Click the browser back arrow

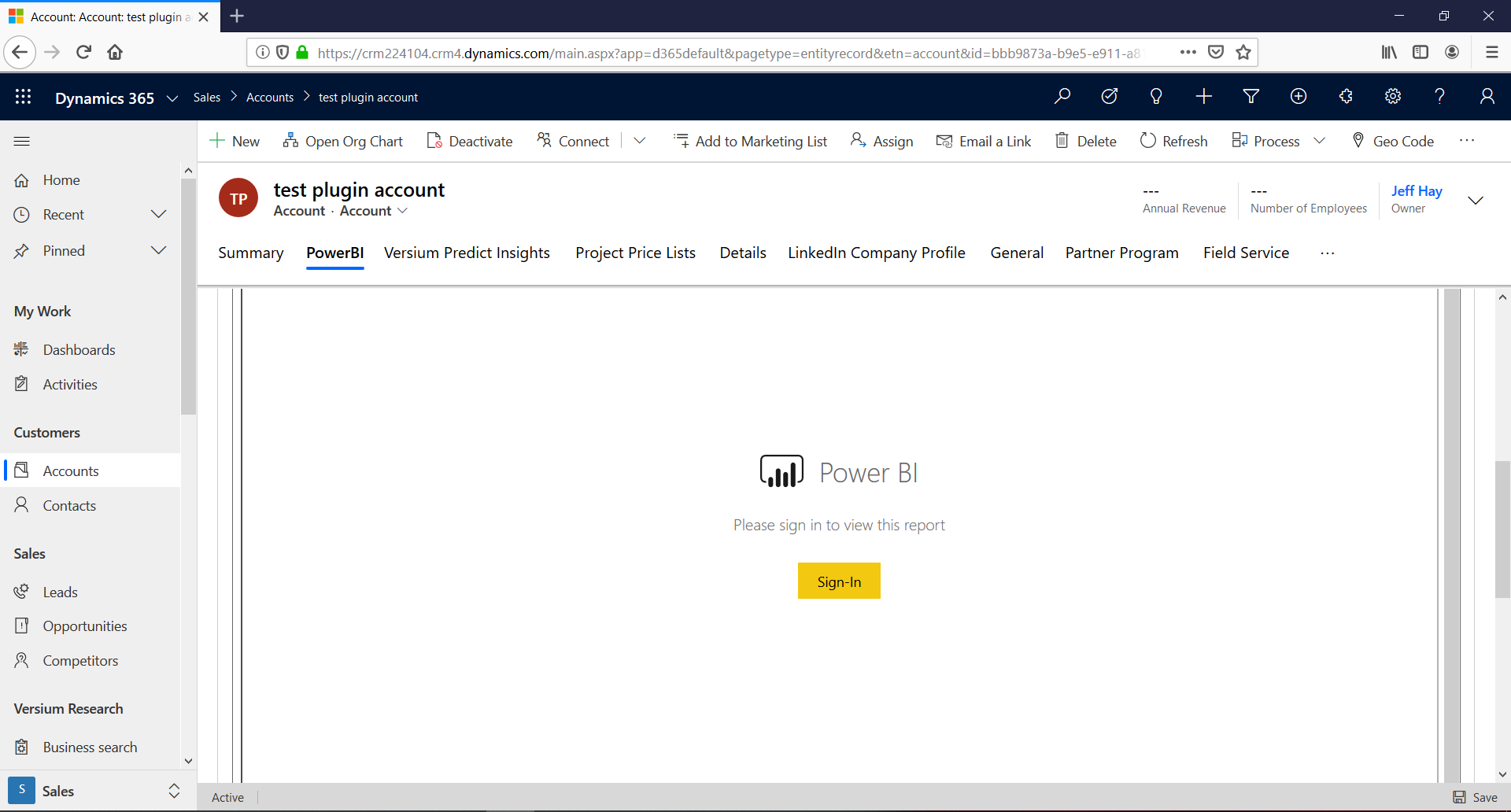tap(20, 52)
